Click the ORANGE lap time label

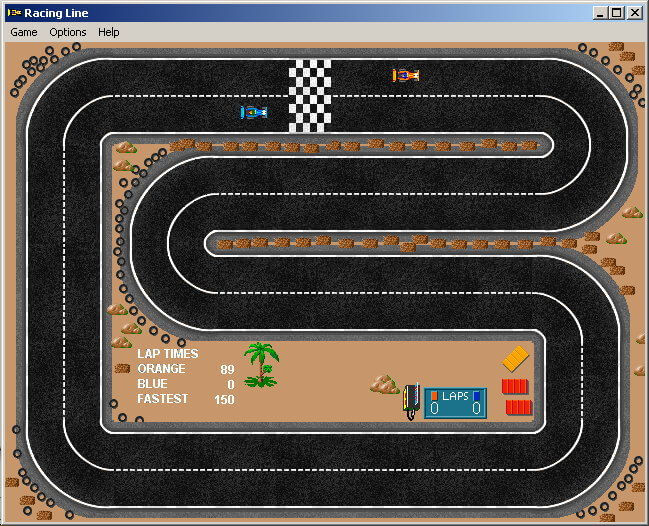[x=161, y=369]
